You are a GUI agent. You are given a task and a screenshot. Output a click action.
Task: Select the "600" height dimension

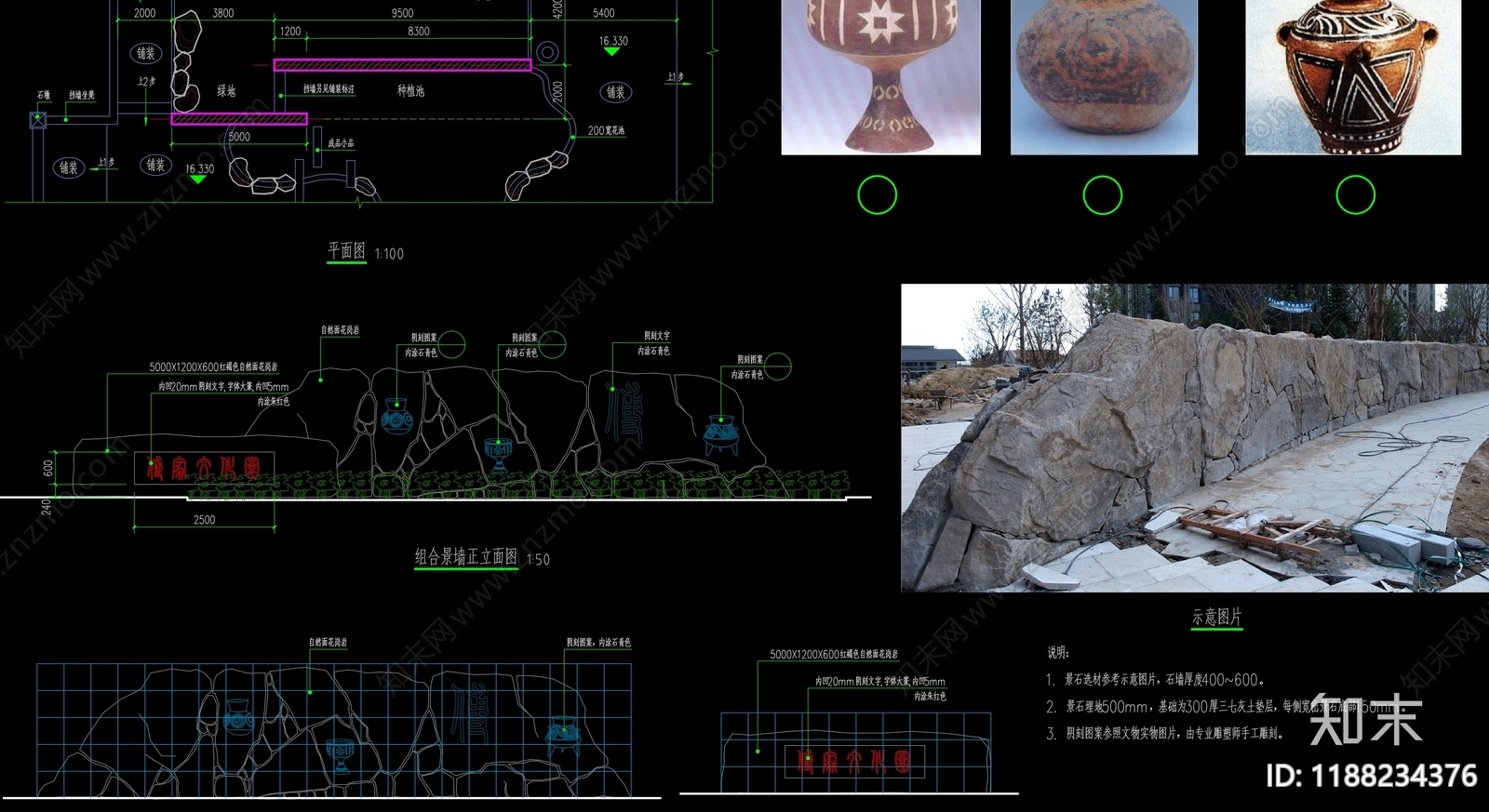pos(48,468)
